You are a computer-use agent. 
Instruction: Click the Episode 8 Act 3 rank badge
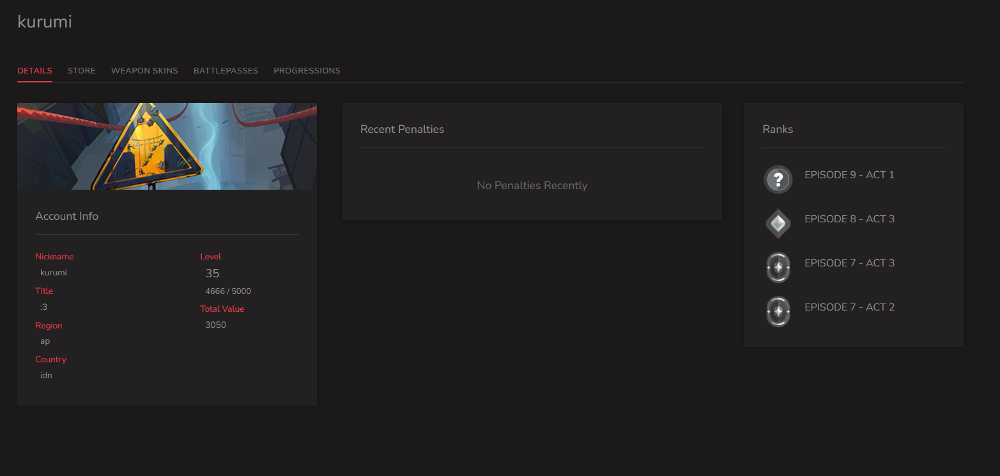(x=777, y=224)
